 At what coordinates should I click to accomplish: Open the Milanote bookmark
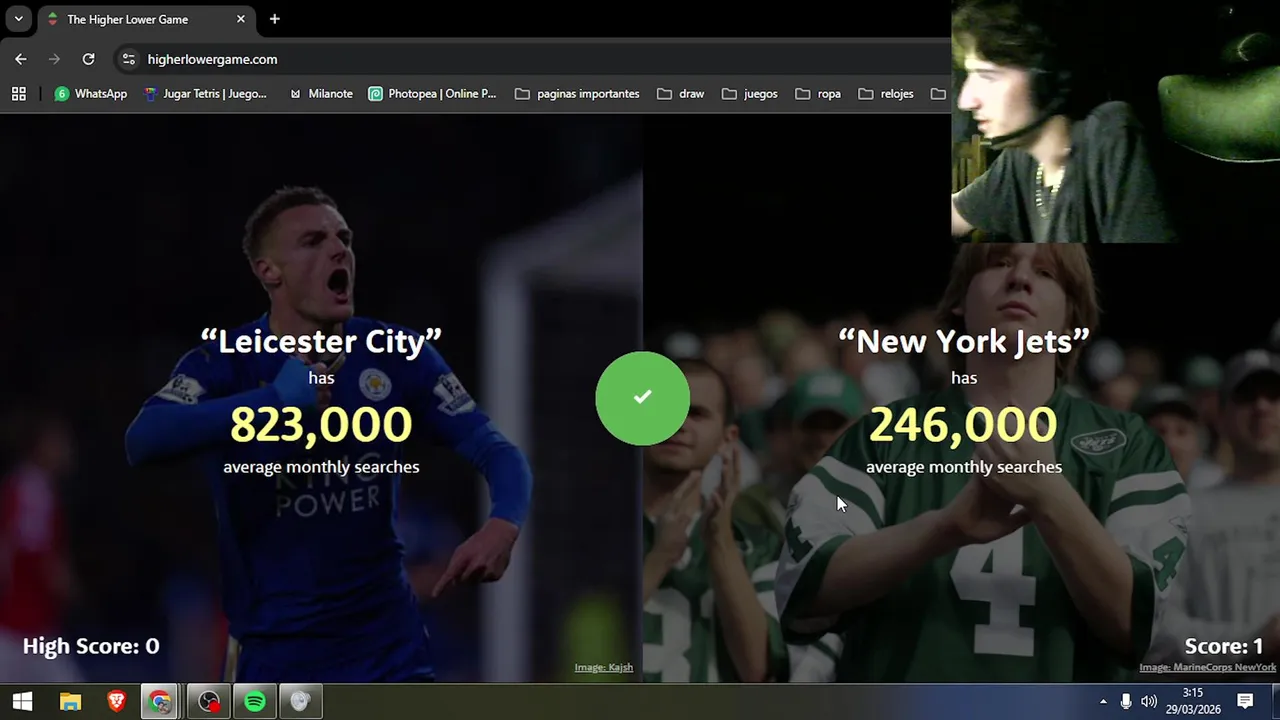tap(320, 94)
